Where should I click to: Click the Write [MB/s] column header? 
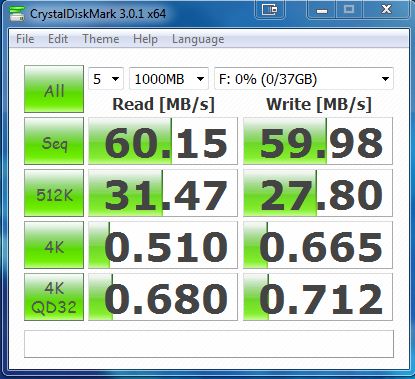click(319, 104)
